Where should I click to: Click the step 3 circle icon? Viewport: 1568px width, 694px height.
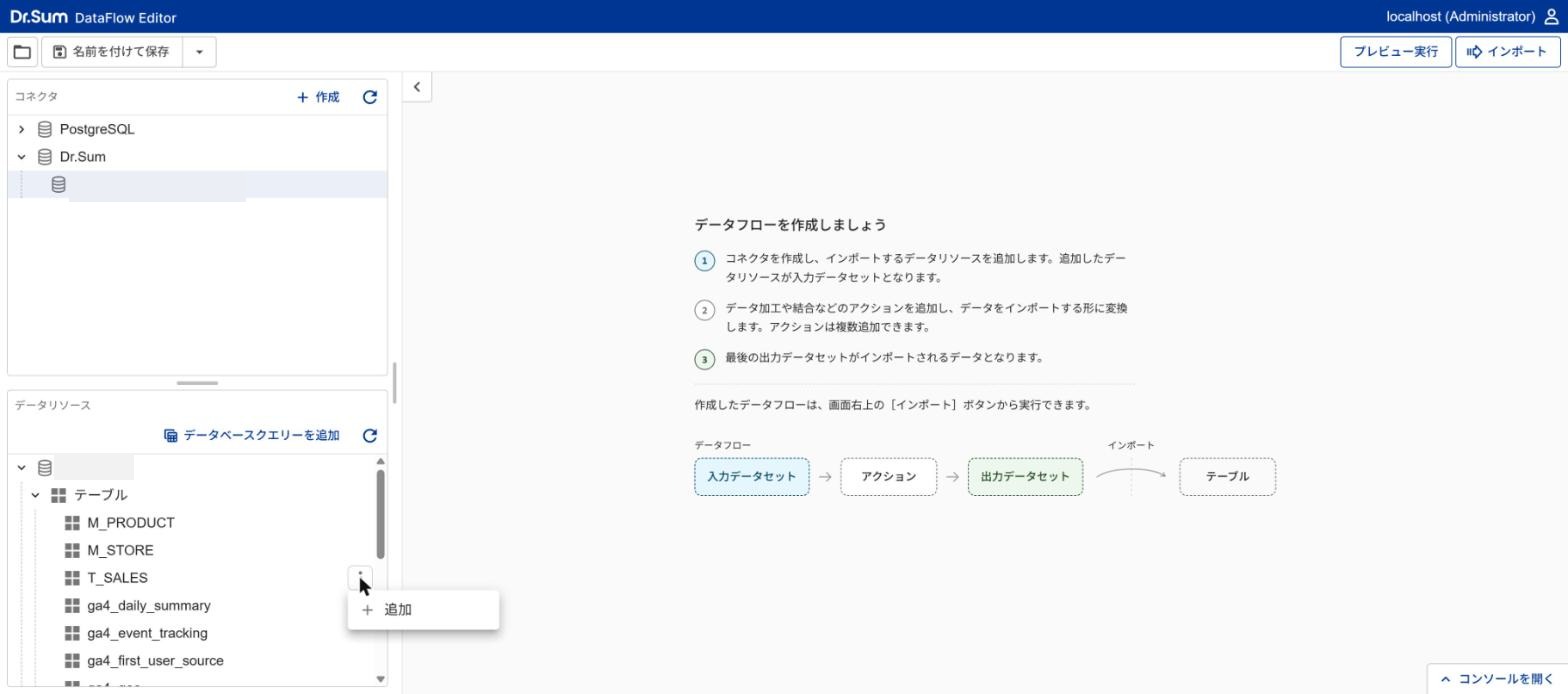(704, 359)
